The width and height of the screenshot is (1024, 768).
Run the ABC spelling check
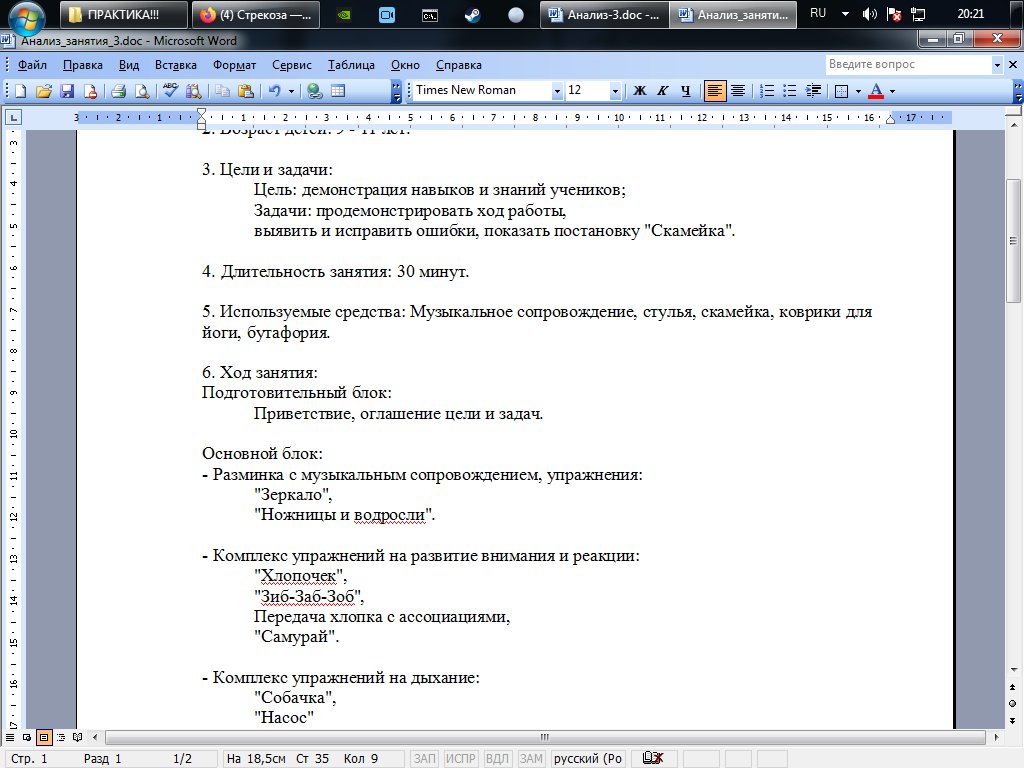(170, 91)
